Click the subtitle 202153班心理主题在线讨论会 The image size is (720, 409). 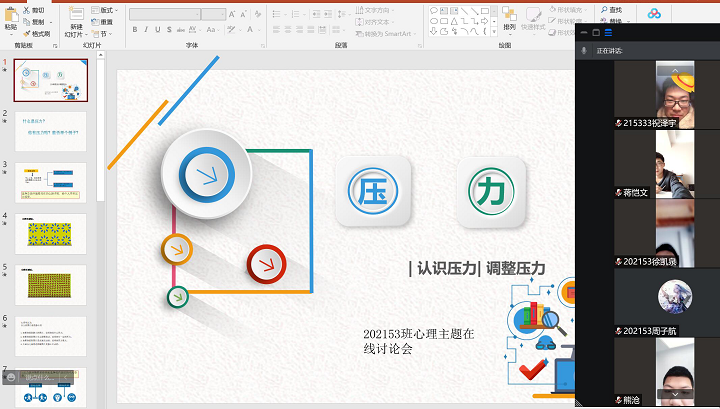[418, 341]
